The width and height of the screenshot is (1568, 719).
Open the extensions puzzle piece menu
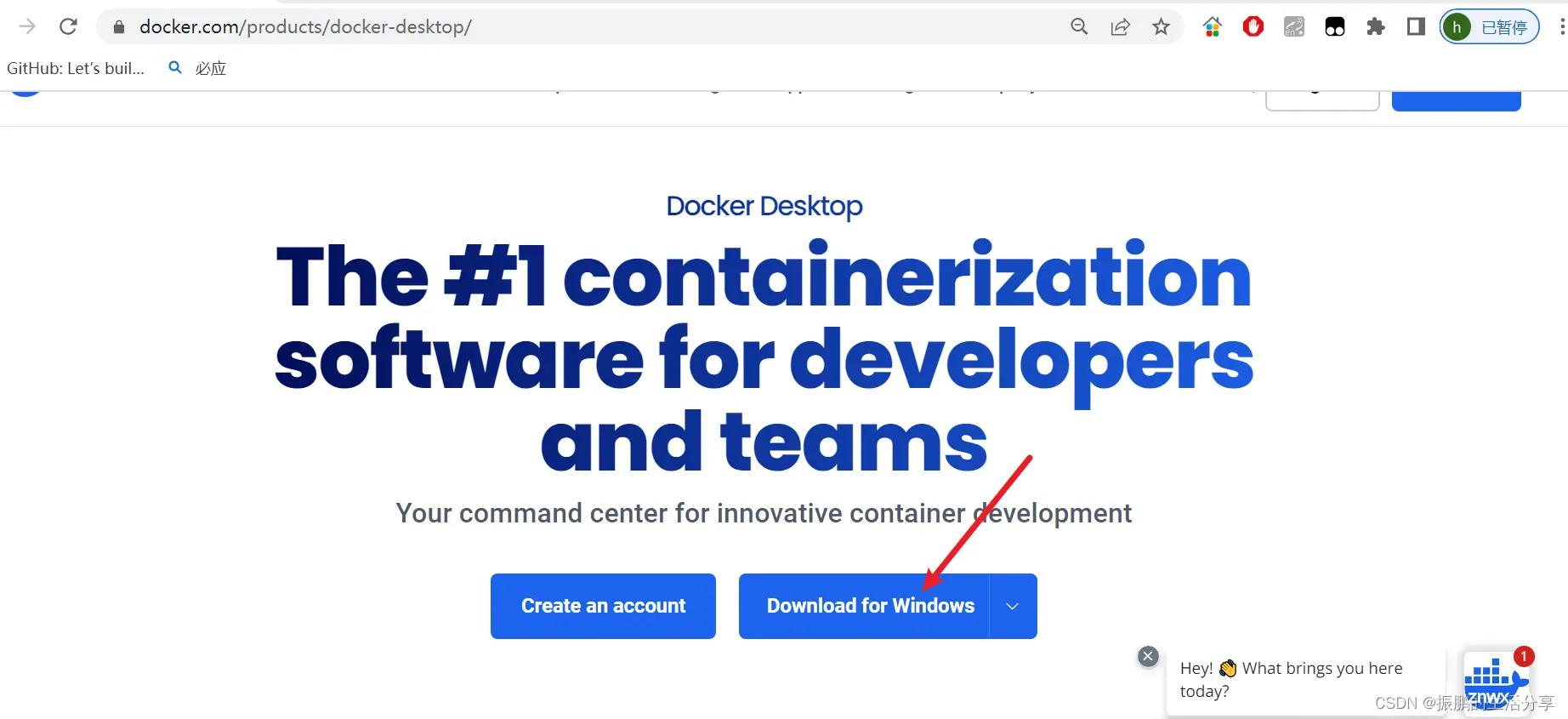pyautogui.click(x=1376, y=27)
